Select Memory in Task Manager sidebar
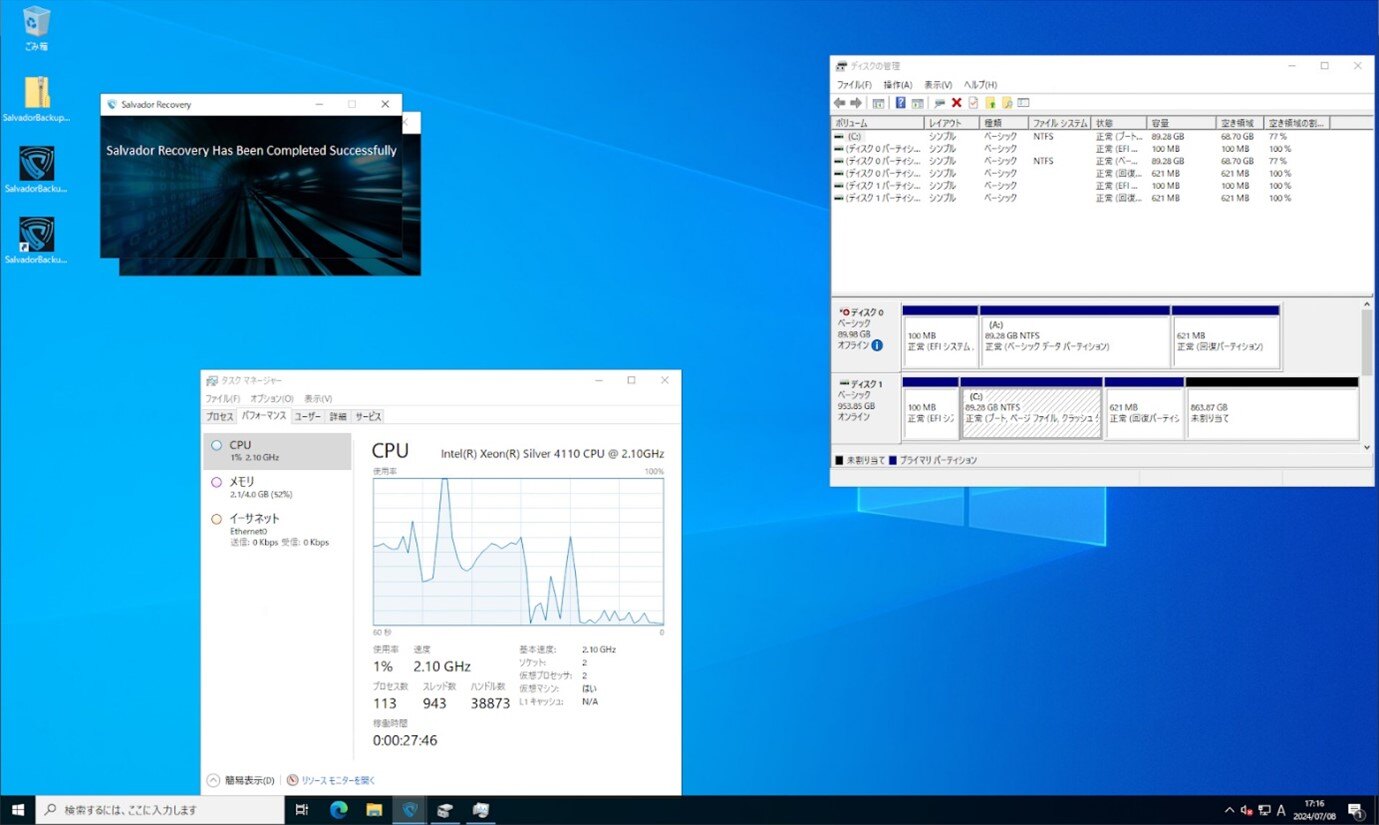This screenshot has width=1379, height=825. [277, 487]
